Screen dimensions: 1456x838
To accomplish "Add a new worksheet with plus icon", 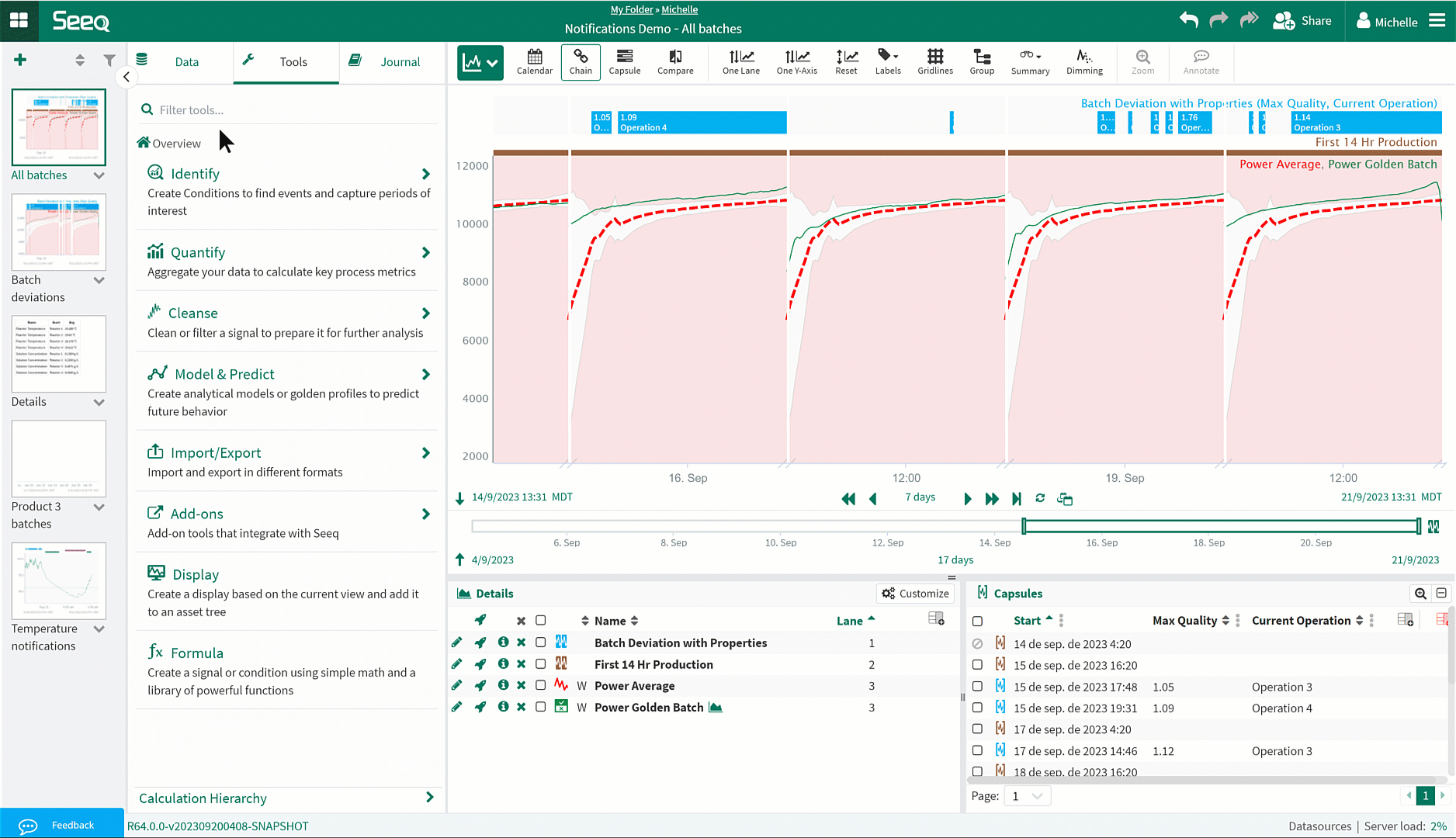I will click(x=20, y=60).
